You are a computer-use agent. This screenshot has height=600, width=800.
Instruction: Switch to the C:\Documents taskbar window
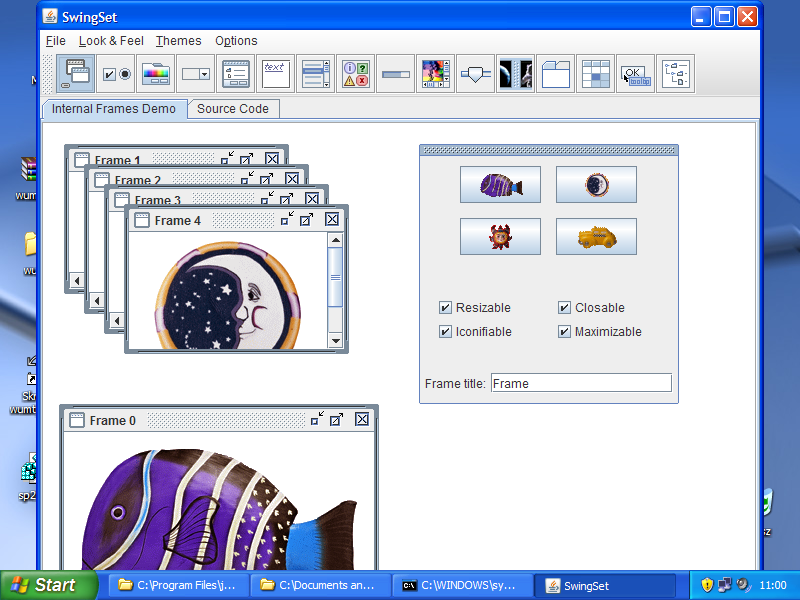(321, 585)
